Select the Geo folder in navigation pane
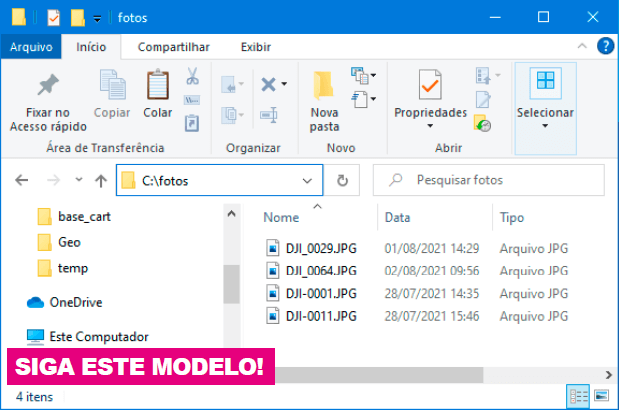This screenshot has height=410, width=619. pos(59,242)
